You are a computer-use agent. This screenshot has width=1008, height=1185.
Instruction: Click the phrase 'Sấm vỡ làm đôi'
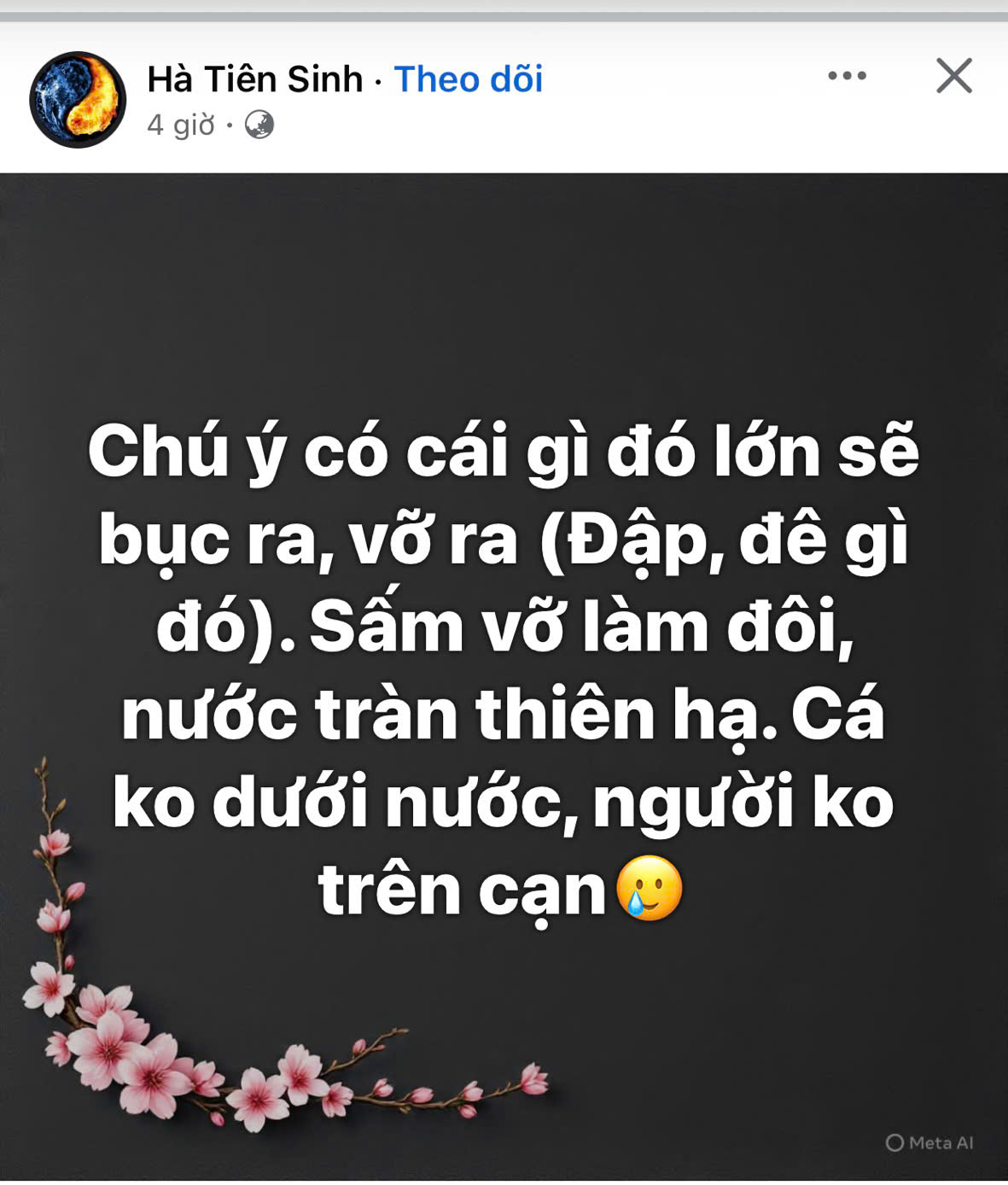(581, 629)
